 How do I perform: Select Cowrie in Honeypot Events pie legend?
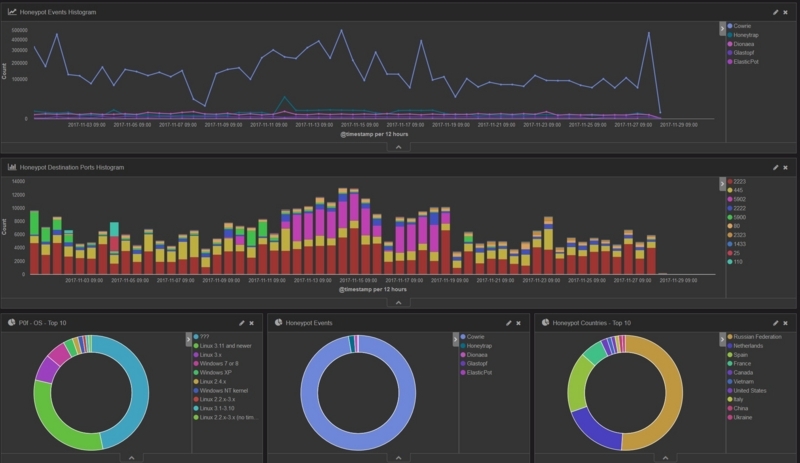(475, 337)
